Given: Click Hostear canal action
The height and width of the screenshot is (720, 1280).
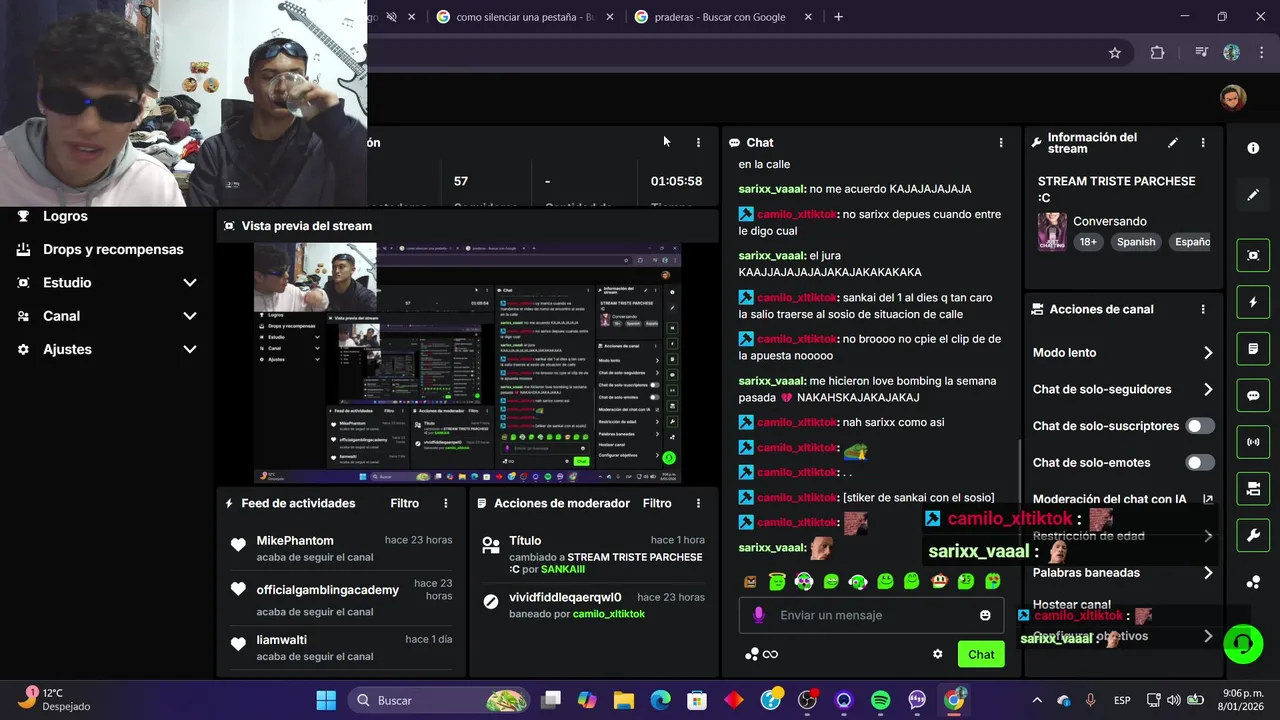Looking at the screenshot, I should (x=1072, y=605).
